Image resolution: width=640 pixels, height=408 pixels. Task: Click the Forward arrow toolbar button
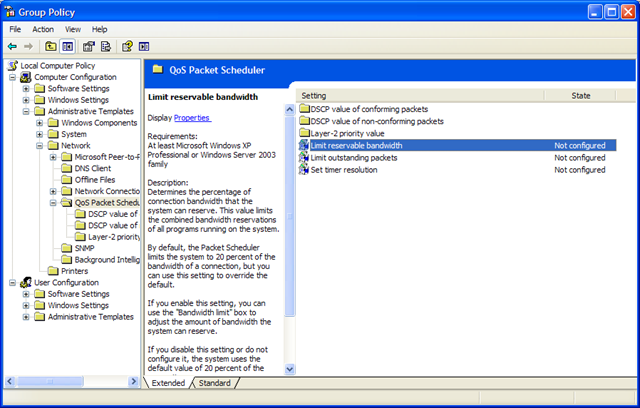28,47
